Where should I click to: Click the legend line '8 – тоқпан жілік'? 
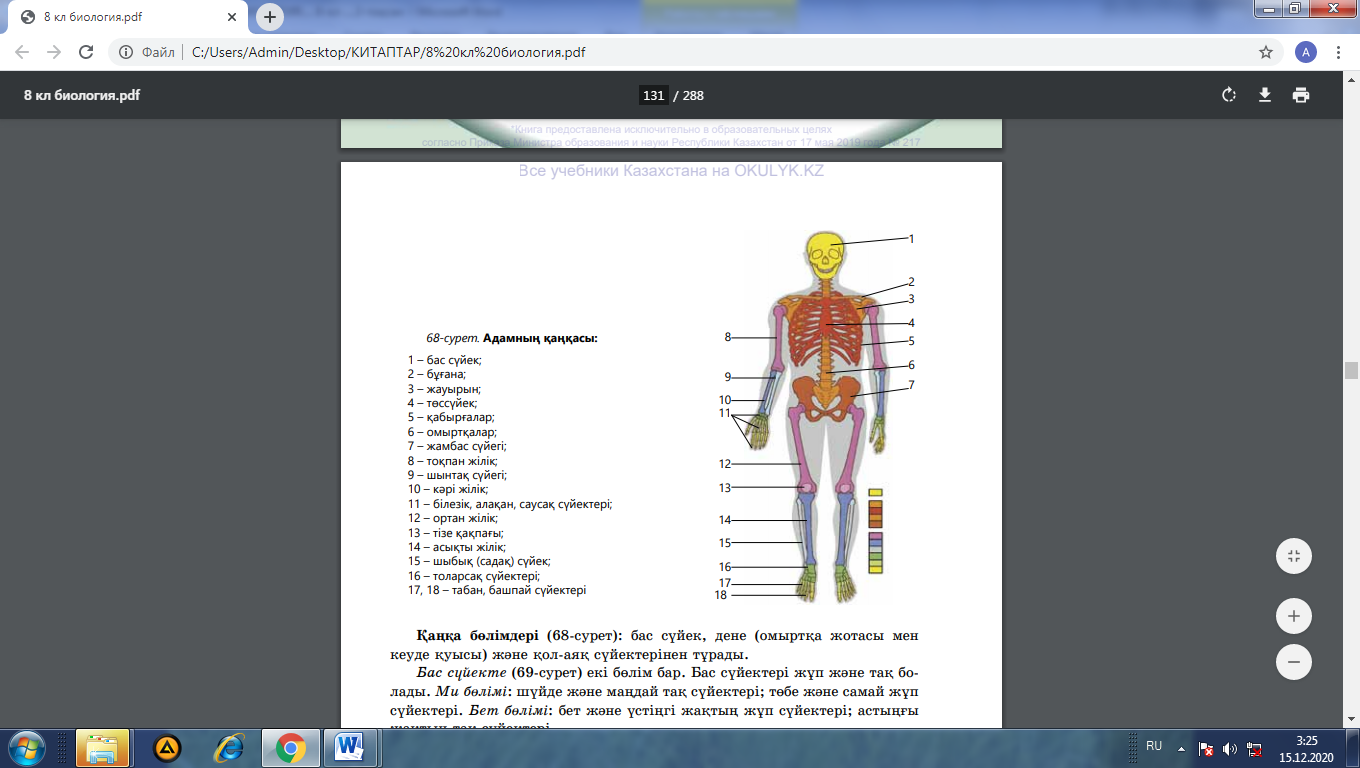tap(452, 461)
